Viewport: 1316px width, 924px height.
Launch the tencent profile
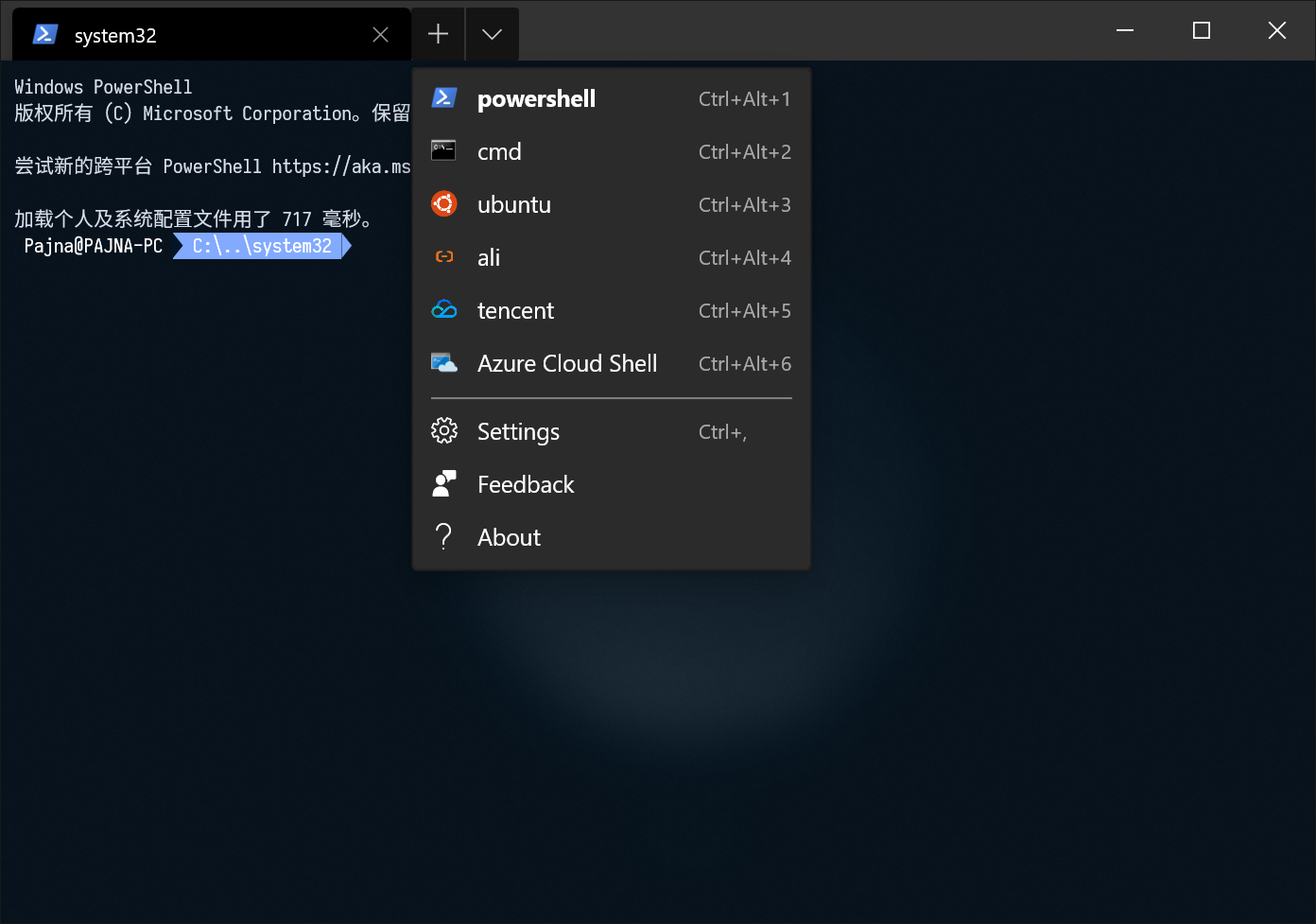click(612, 310)
